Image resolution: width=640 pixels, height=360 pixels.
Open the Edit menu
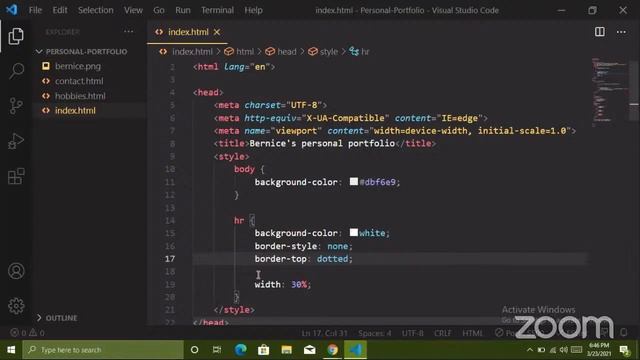(x=60, y=10)
